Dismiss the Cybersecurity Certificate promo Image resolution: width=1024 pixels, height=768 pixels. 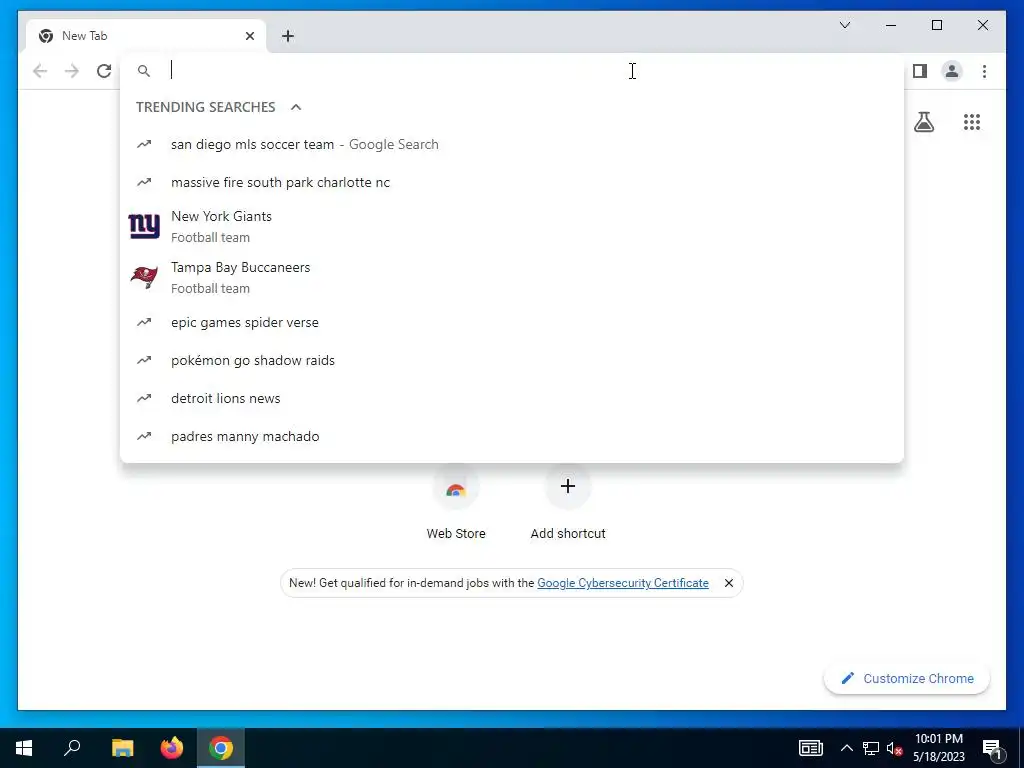coord(729,583)
